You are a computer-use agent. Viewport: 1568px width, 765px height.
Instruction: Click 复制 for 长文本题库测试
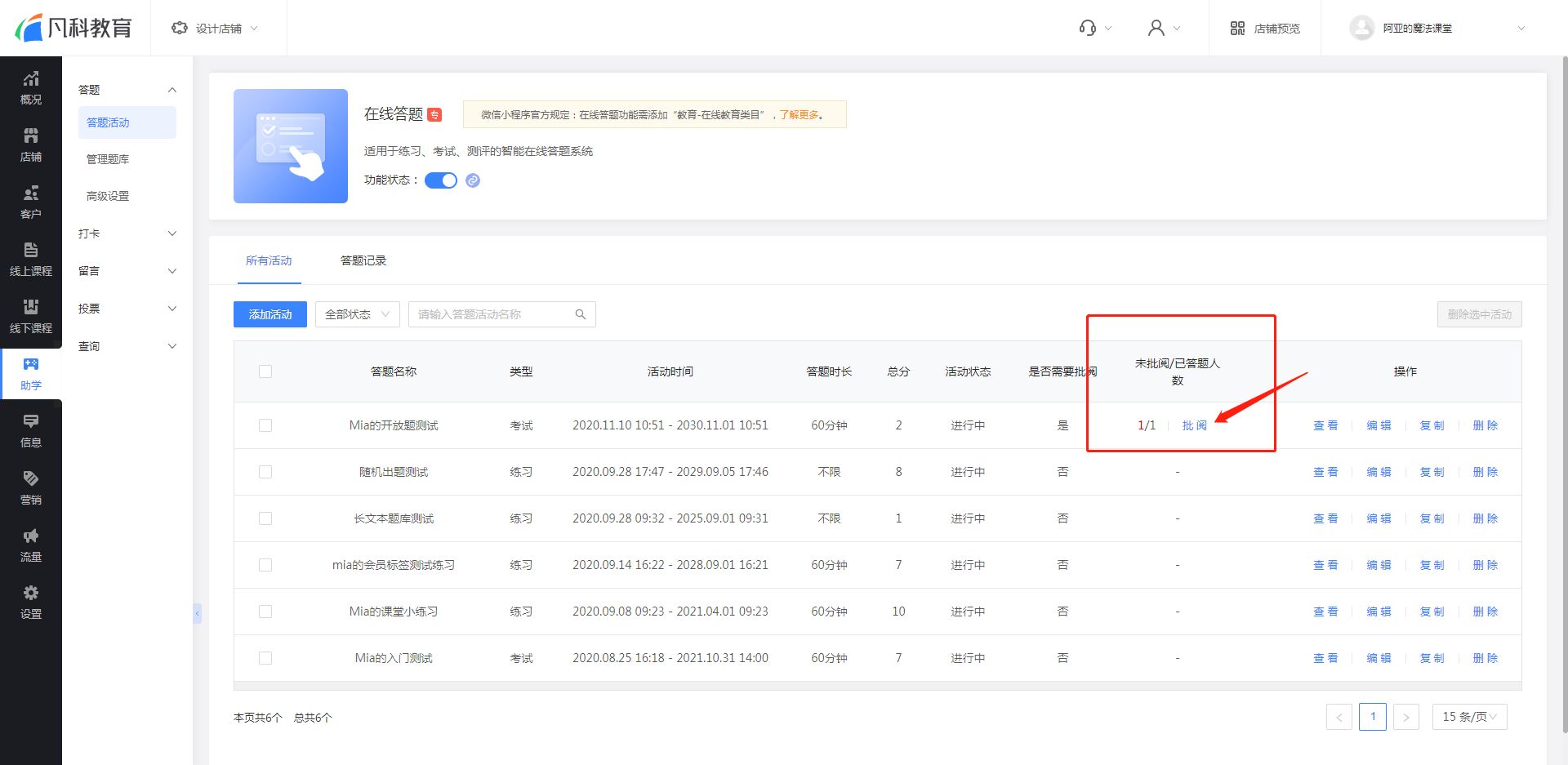[1432, 518]
